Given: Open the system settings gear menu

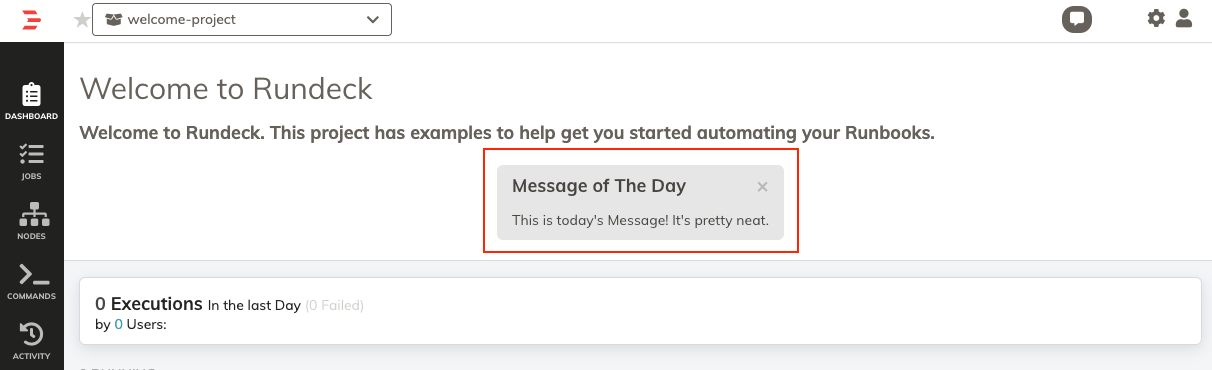Looking at the screenshot, I should click(x=1156, y=18).
